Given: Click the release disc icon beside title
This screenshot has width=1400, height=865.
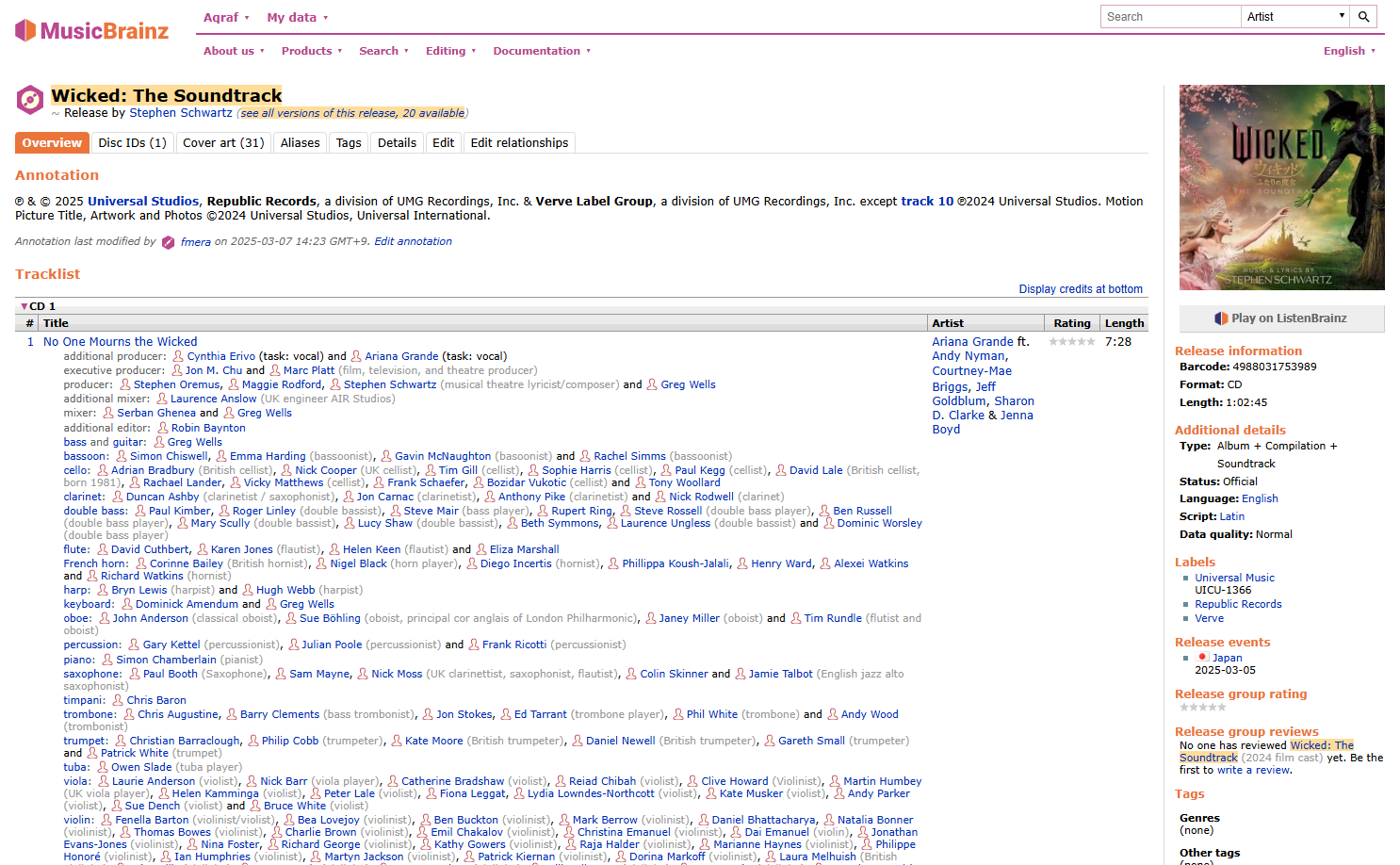Looking at the screenshot, I should point(30,100).
